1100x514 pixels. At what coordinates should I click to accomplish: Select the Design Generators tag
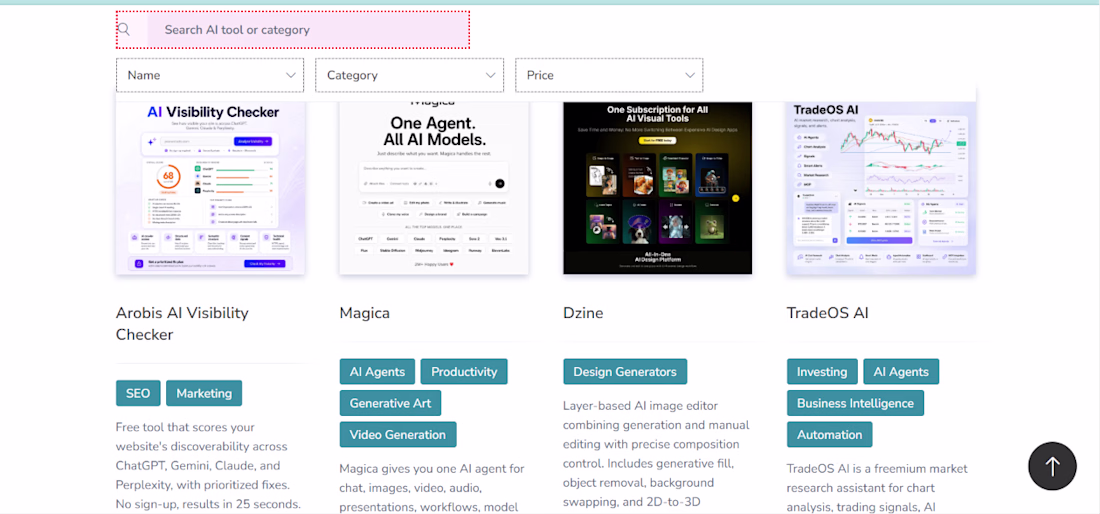625,372
